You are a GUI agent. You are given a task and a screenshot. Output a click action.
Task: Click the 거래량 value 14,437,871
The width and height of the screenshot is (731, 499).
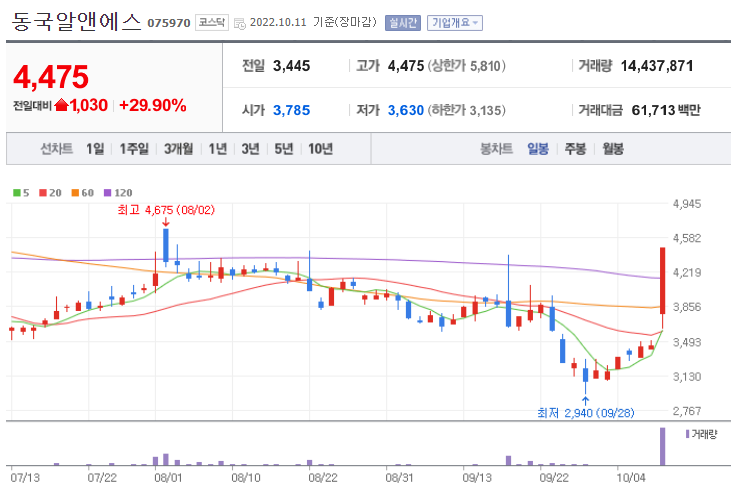[657, 66]
